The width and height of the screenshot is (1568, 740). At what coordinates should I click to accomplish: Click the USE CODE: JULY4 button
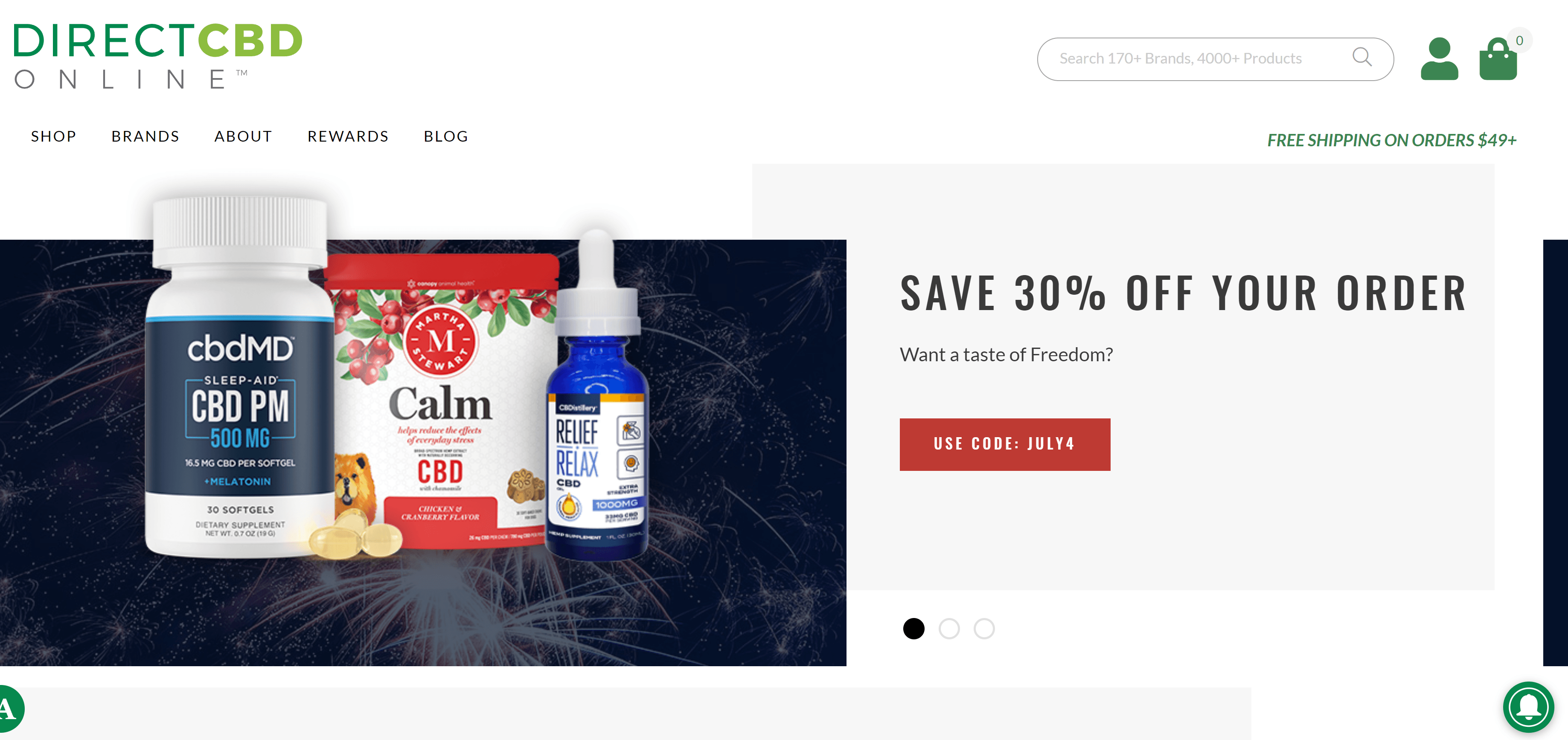[1004, 444]
